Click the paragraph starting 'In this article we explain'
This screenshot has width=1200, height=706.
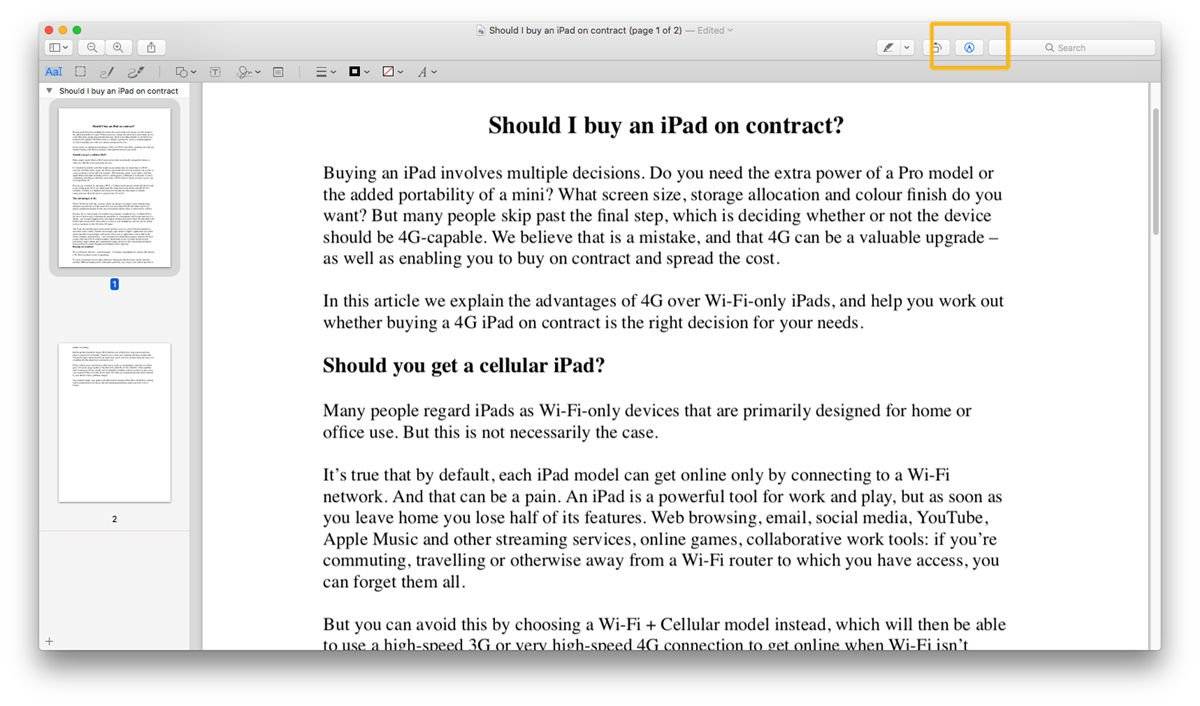coord(663,312)
